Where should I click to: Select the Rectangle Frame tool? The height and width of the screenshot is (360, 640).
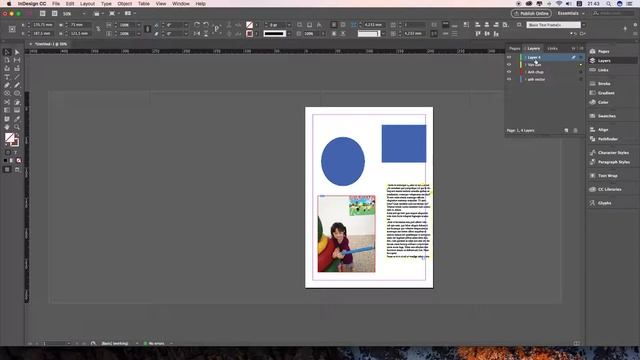coord(7,93)
